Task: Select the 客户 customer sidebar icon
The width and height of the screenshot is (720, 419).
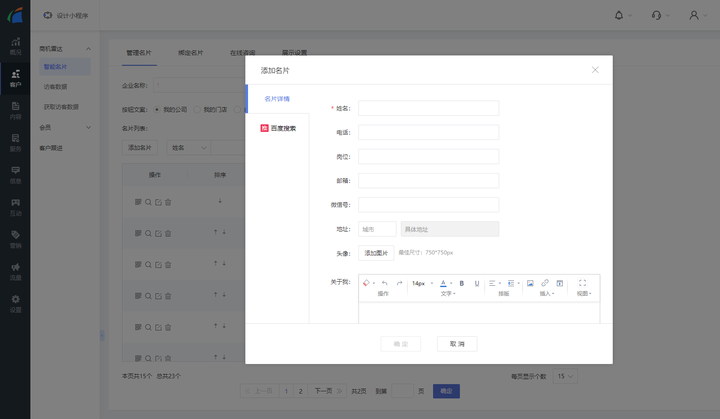Action: tap(15, 79)
